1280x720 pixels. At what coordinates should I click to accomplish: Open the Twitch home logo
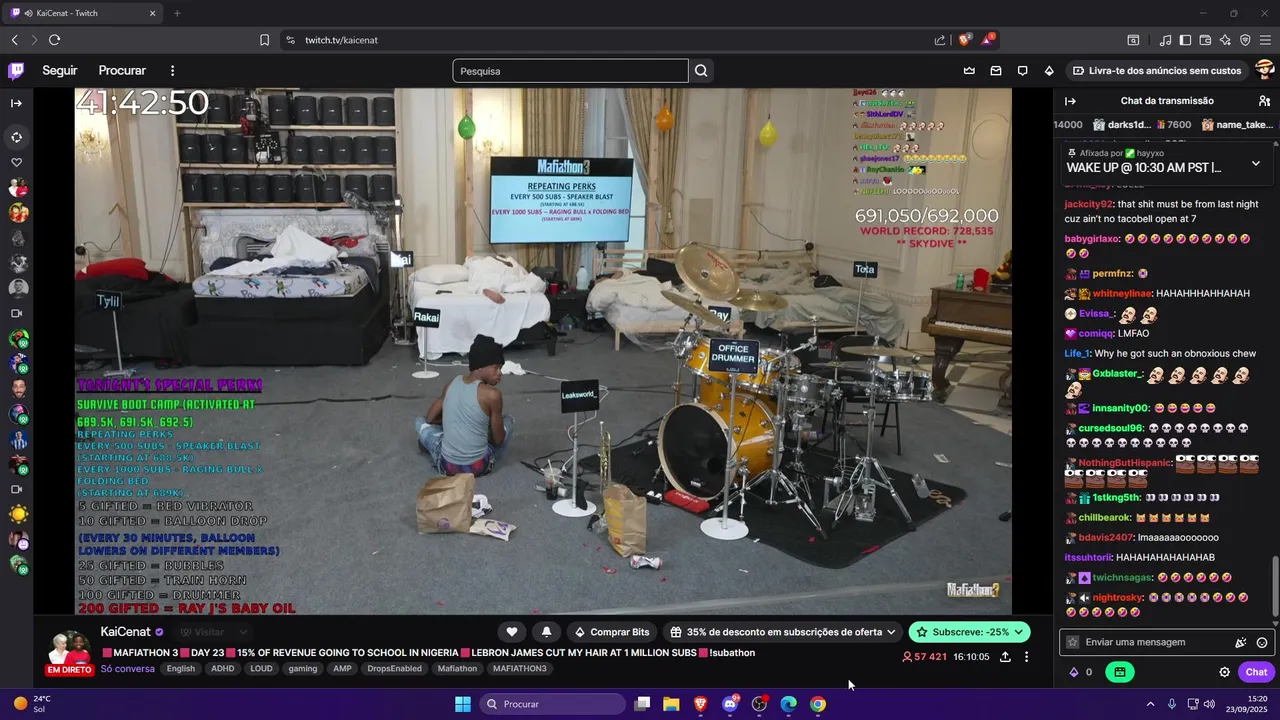pos(16,71)
